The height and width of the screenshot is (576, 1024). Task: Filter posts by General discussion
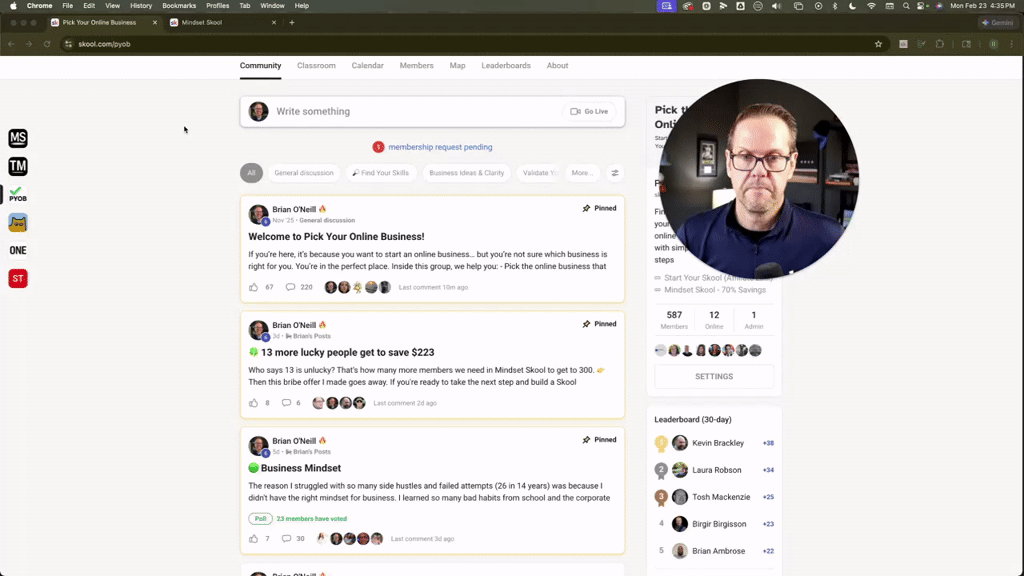point(304,173)
